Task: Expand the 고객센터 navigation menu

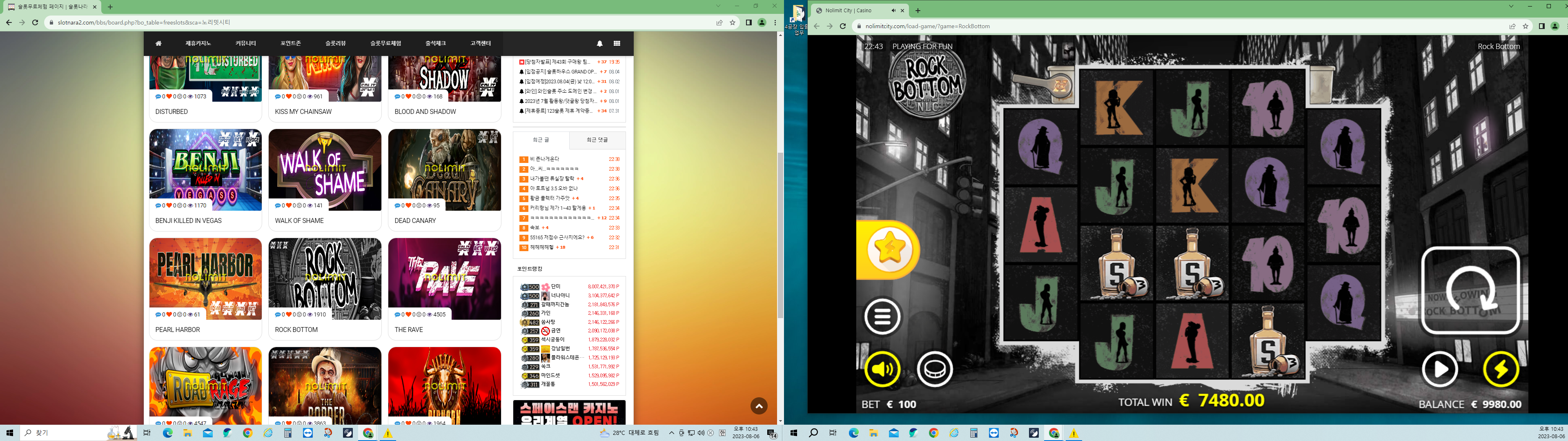Action: coord(480,43)
